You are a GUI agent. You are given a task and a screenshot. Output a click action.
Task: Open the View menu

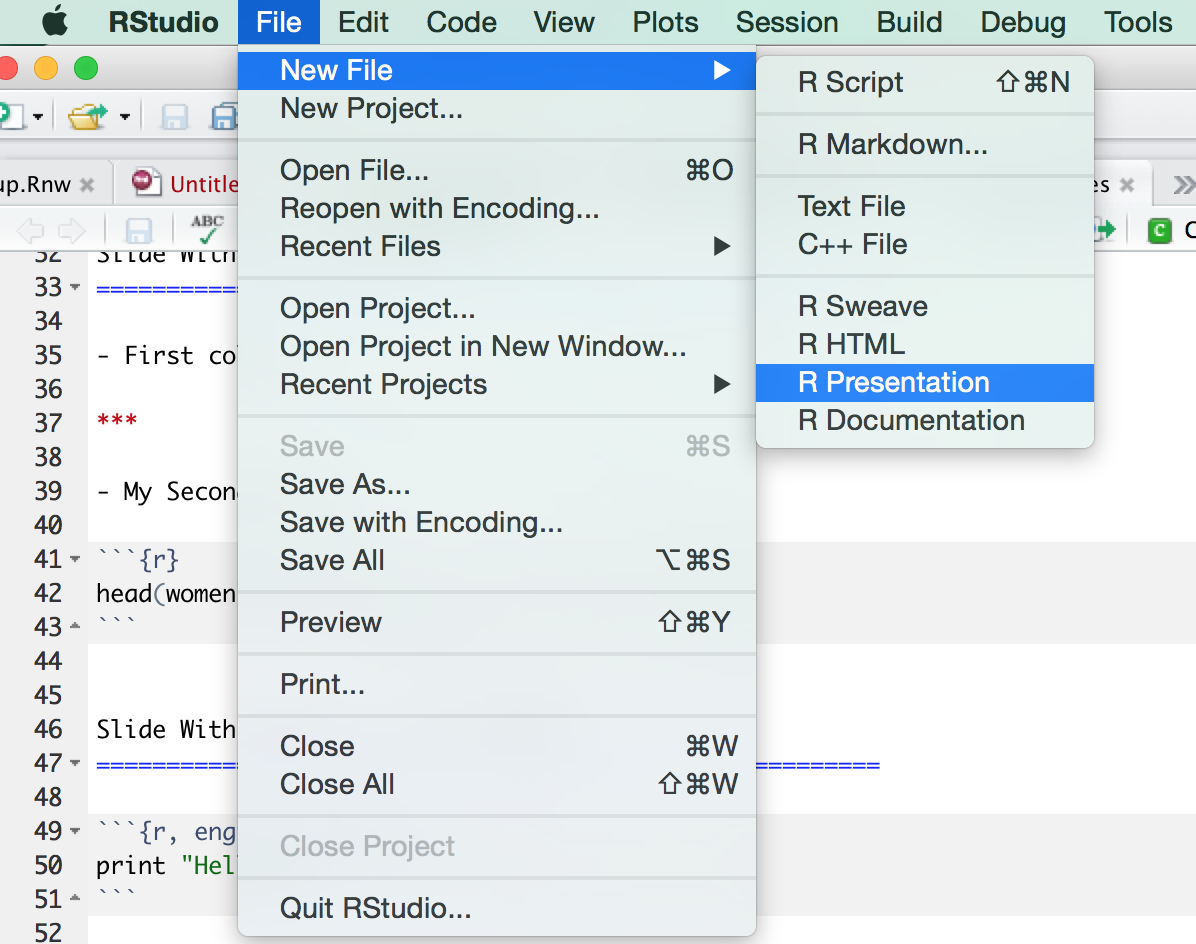point(564,22)
